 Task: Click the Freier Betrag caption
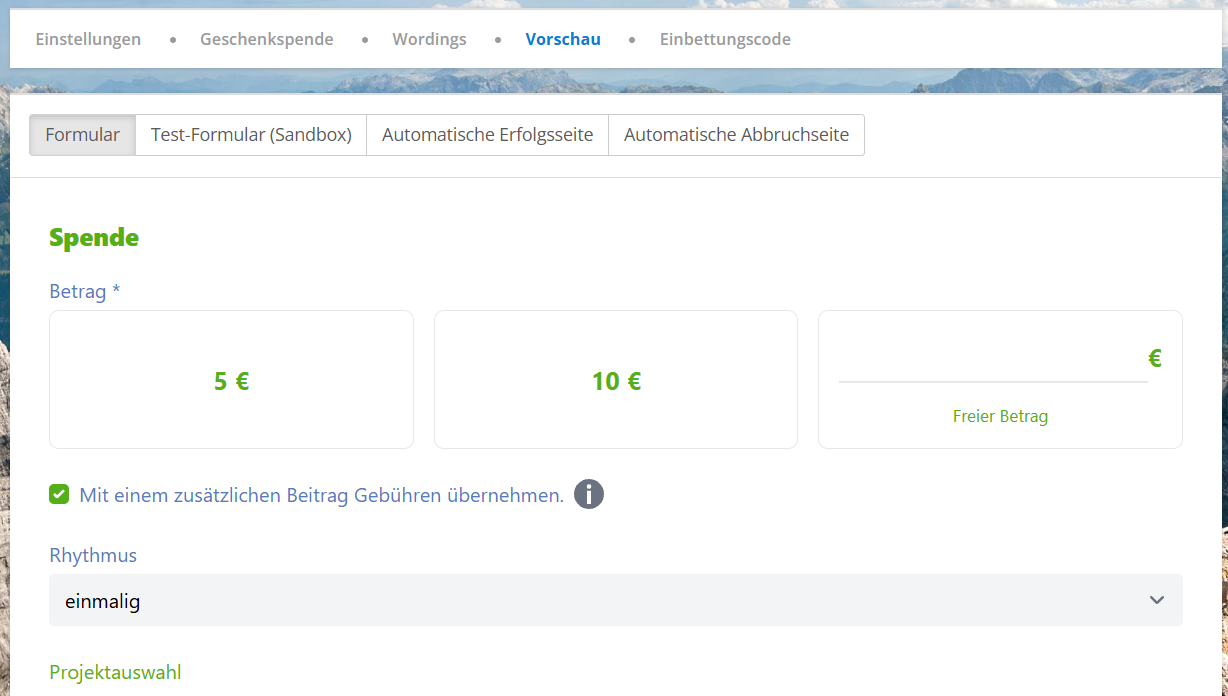[1000, 416]
